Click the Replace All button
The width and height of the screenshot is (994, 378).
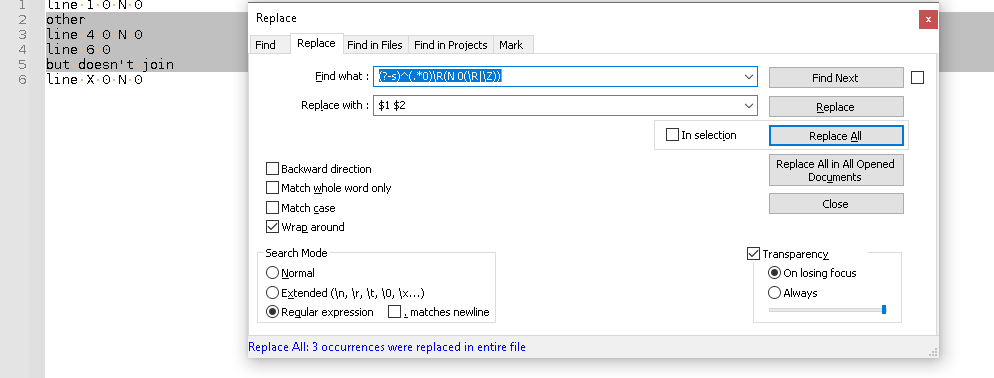pos(836,136)
